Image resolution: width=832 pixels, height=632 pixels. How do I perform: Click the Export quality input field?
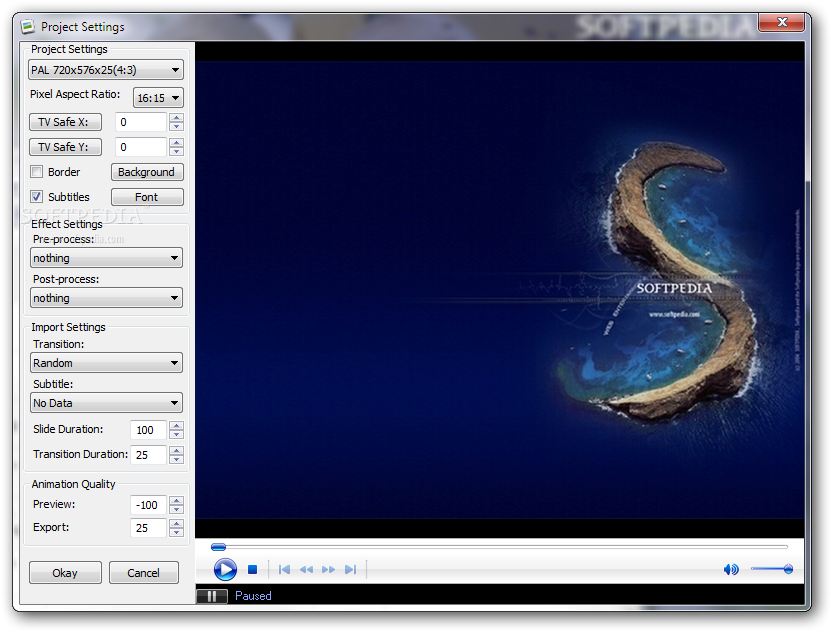[x=149, y=527]
